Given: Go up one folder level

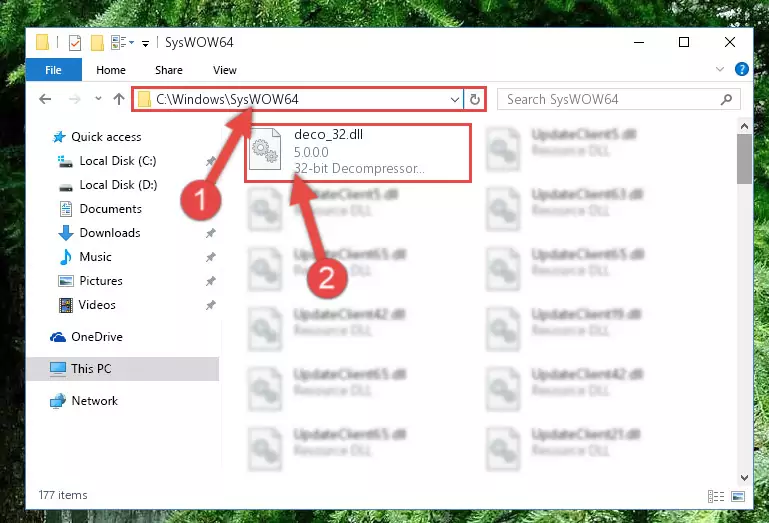Looking at the screenshot, I should pos(119,99).
